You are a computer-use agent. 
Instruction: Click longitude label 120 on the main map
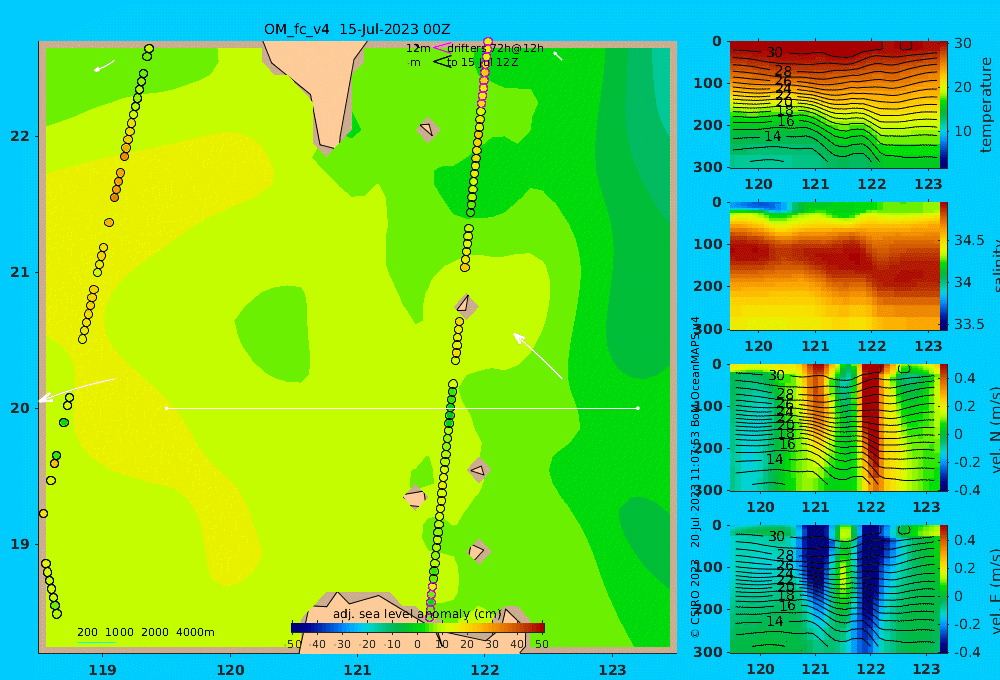coord(230,670)
